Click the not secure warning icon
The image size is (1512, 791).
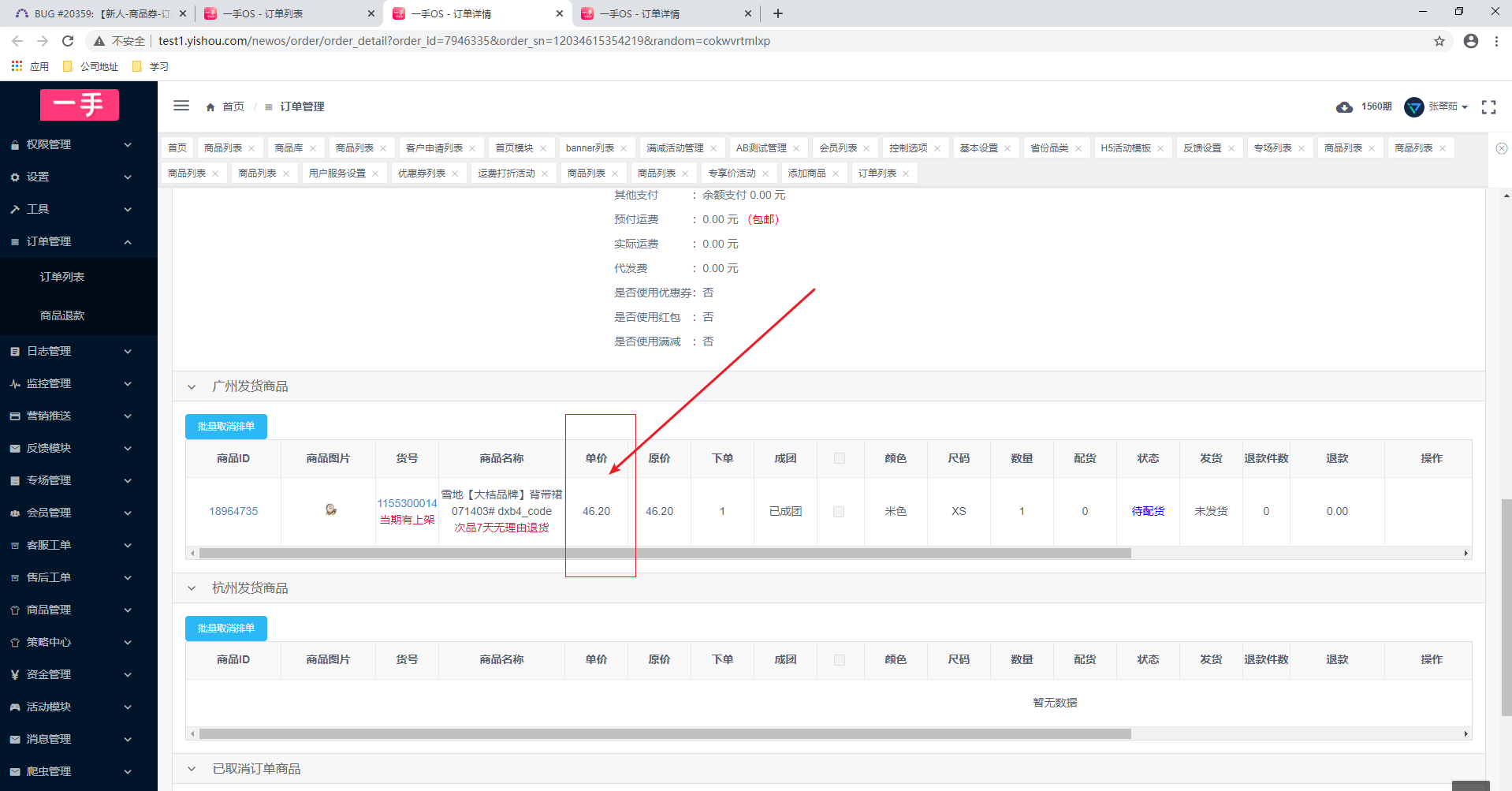tap(99, 41)
